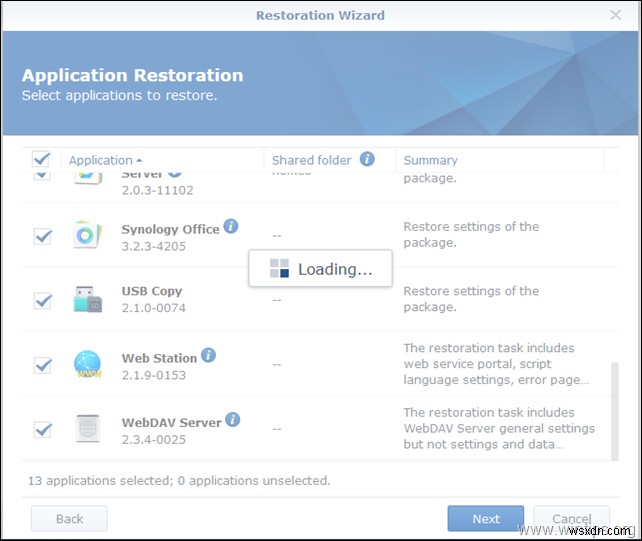642x541 pixels.
Task: Open info icon next to Synology Office
Action: coord(231,226)
